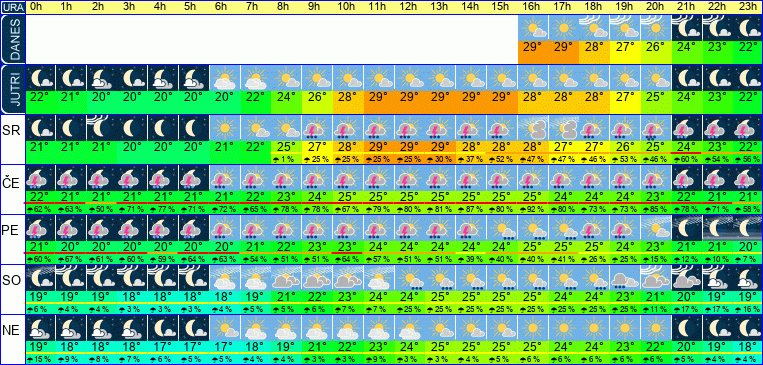Click the URA header label
Image resolution: width=763 pixels, height=365 pixels.
coord(12,7)
